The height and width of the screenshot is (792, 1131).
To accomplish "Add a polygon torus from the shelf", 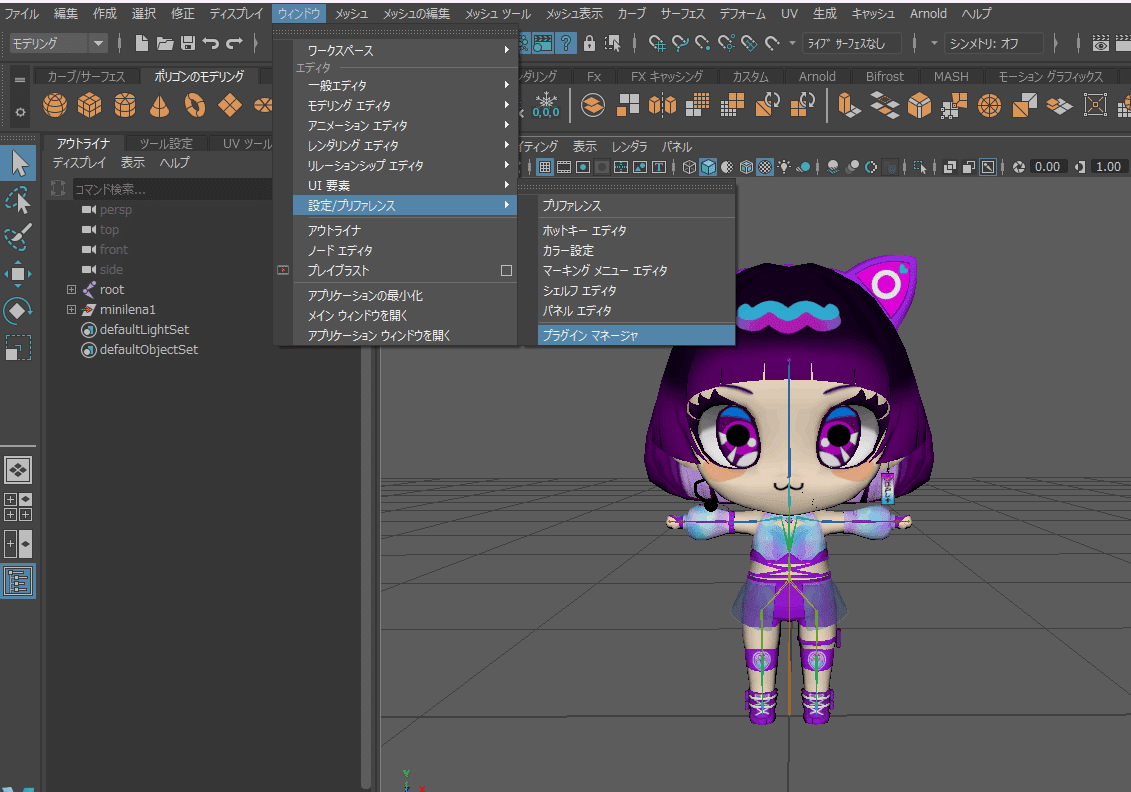I will tap(195, 105).
